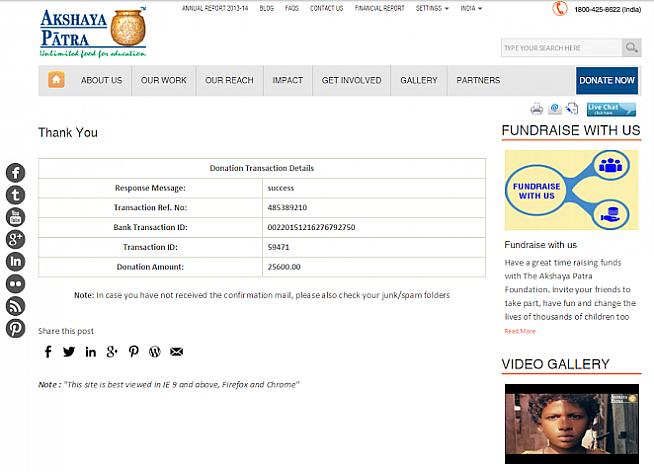The width and height of the screenshot is (654, 472).
Task: Open the sidebar RSS feed icon
Action: point(15,305)
